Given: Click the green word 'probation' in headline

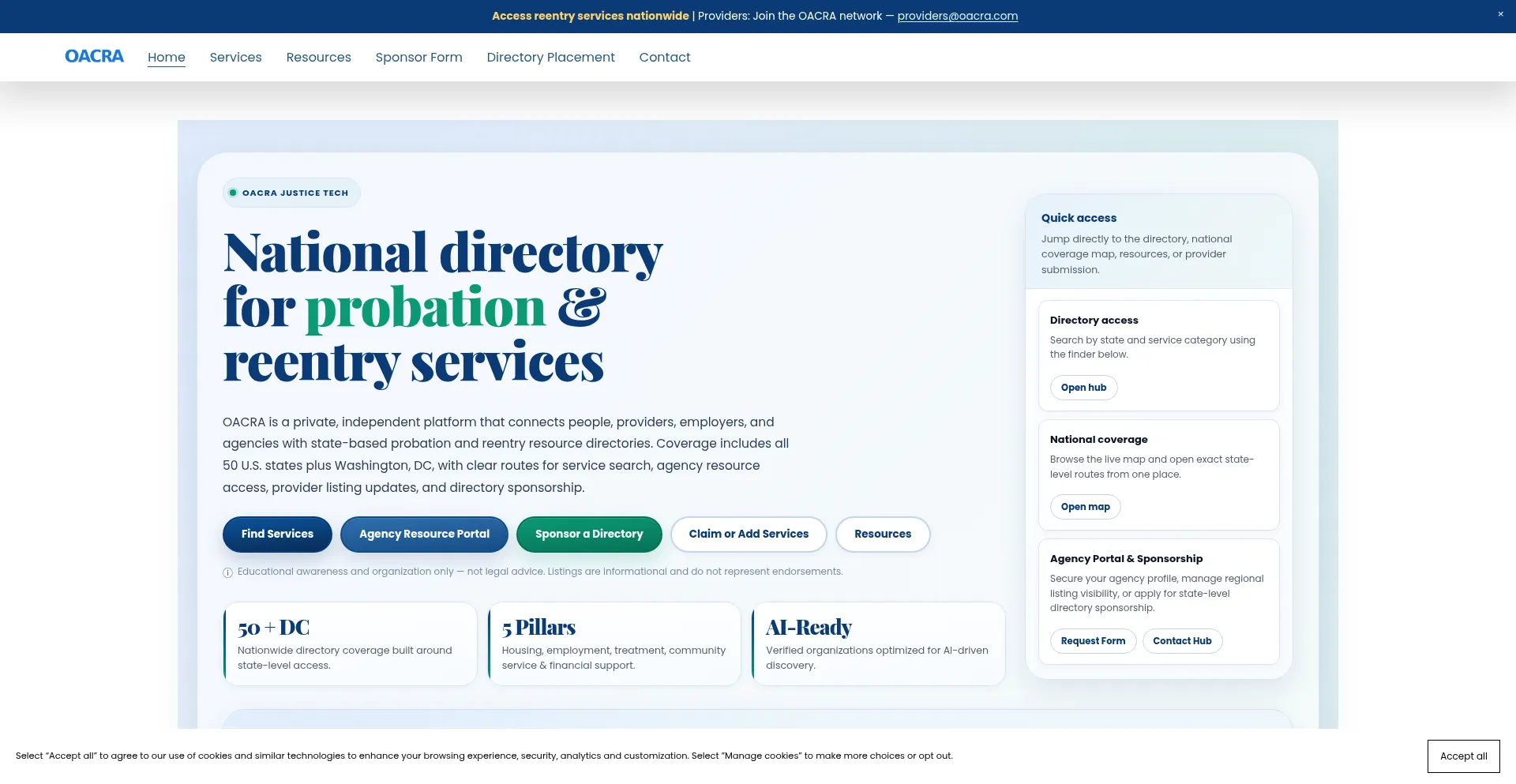Looking at the screenshot, I should tap(425, 309).
